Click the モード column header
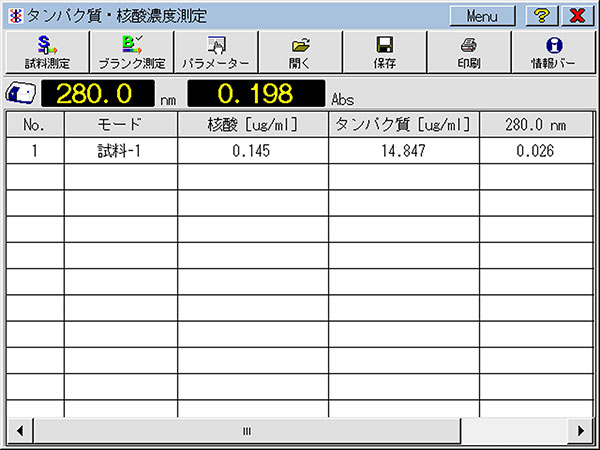 point(121,125)
